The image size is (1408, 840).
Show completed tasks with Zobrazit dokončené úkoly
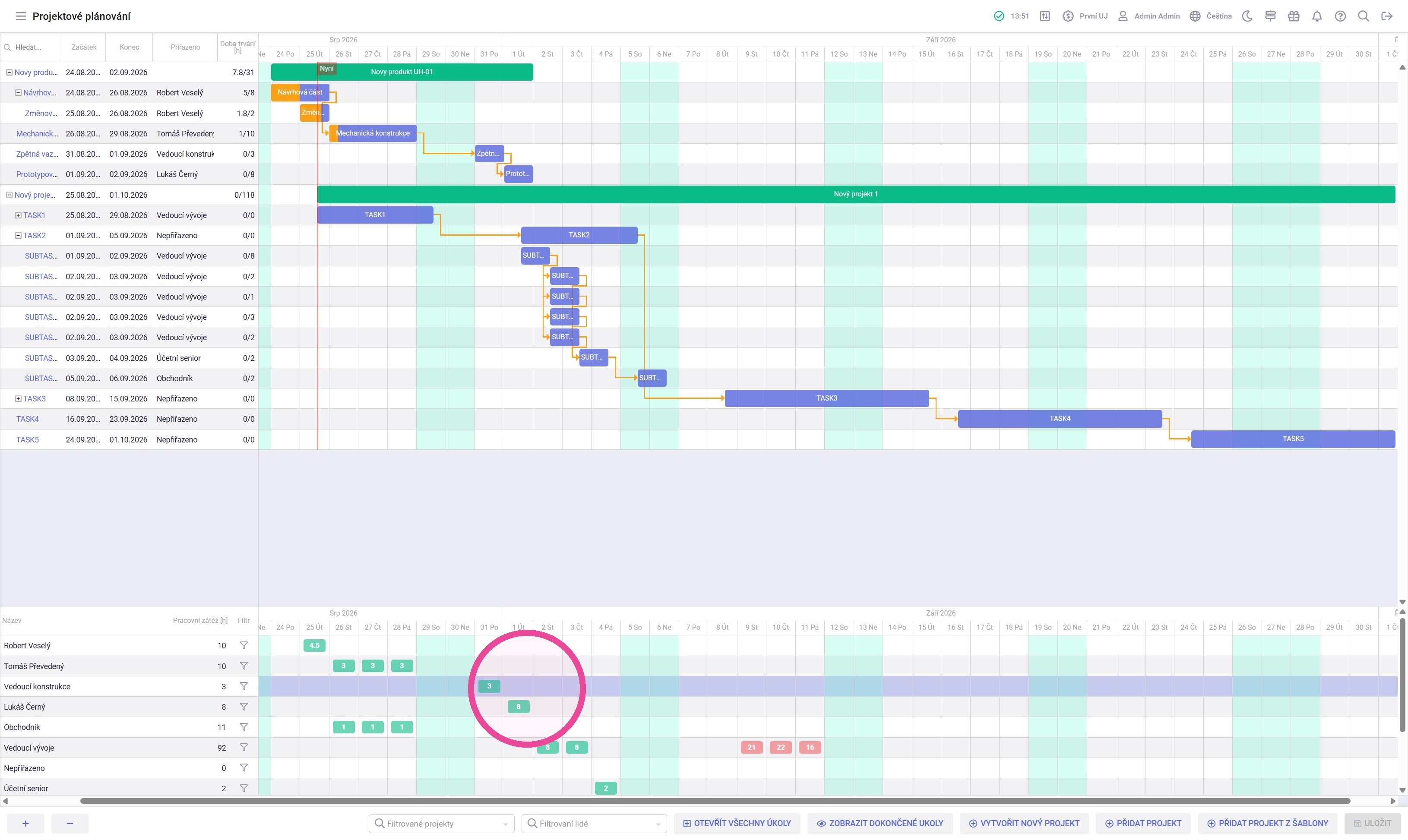[x=880, y=823]
